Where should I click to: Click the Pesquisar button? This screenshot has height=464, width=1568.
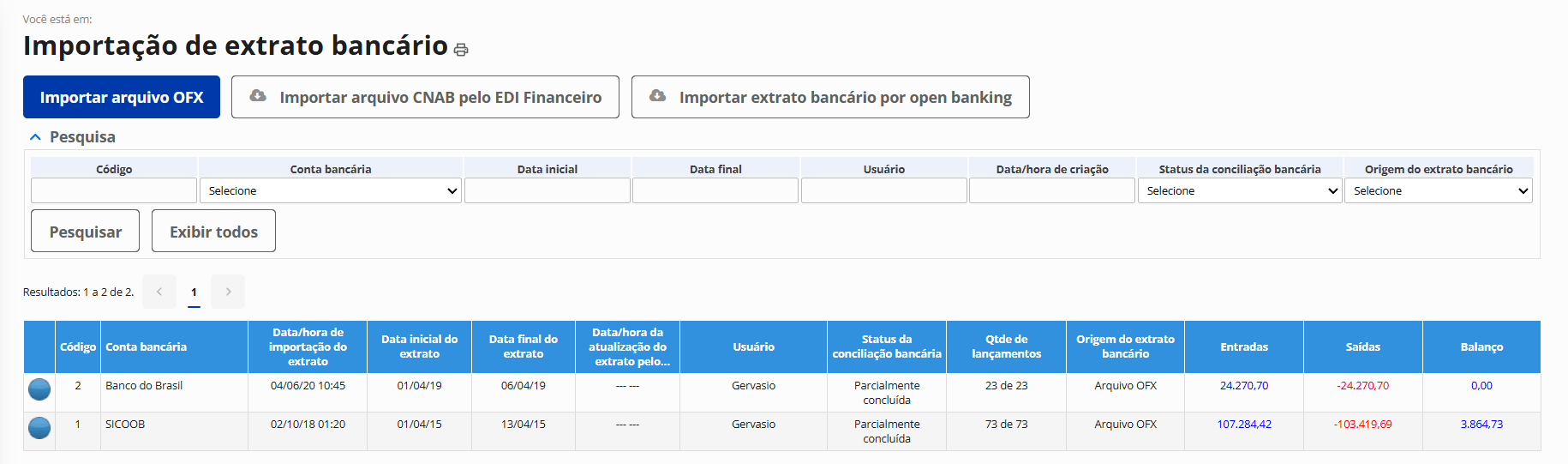click(x=86, y=232)
